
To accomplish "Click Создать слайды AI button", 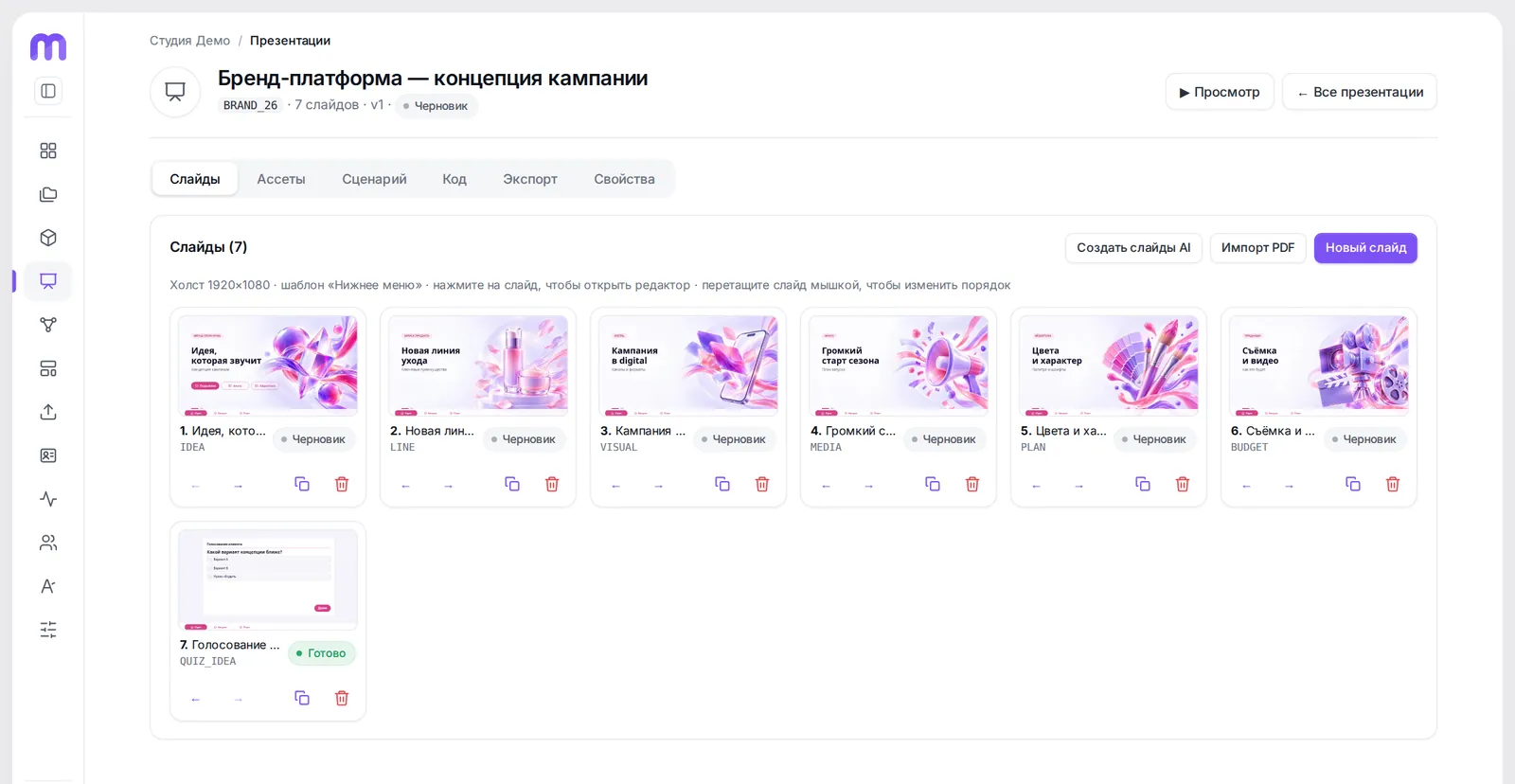I will 1133,248.
